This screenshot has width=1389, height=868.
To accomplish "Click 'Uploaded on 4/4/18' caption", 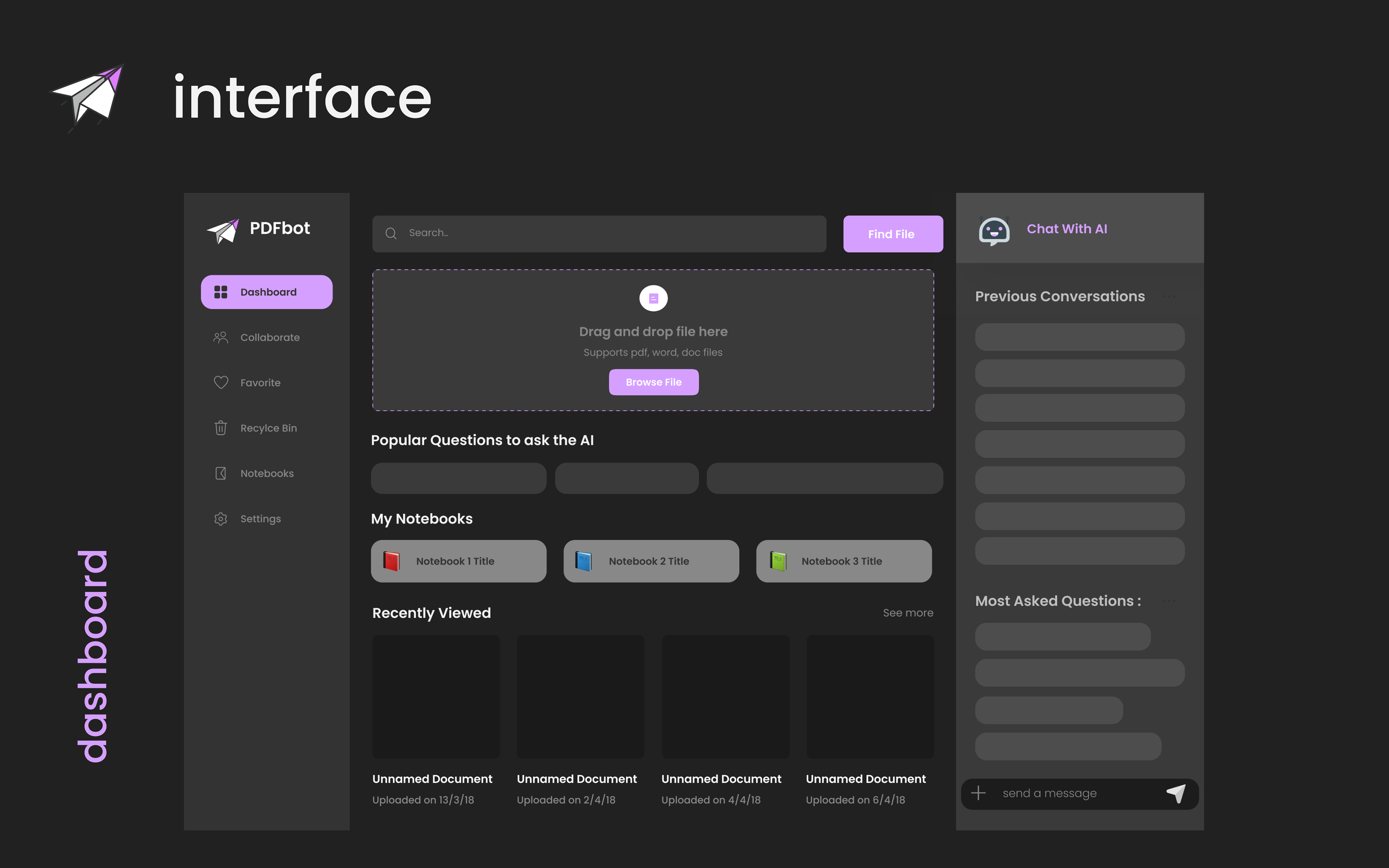I will [x=710, y=800].
